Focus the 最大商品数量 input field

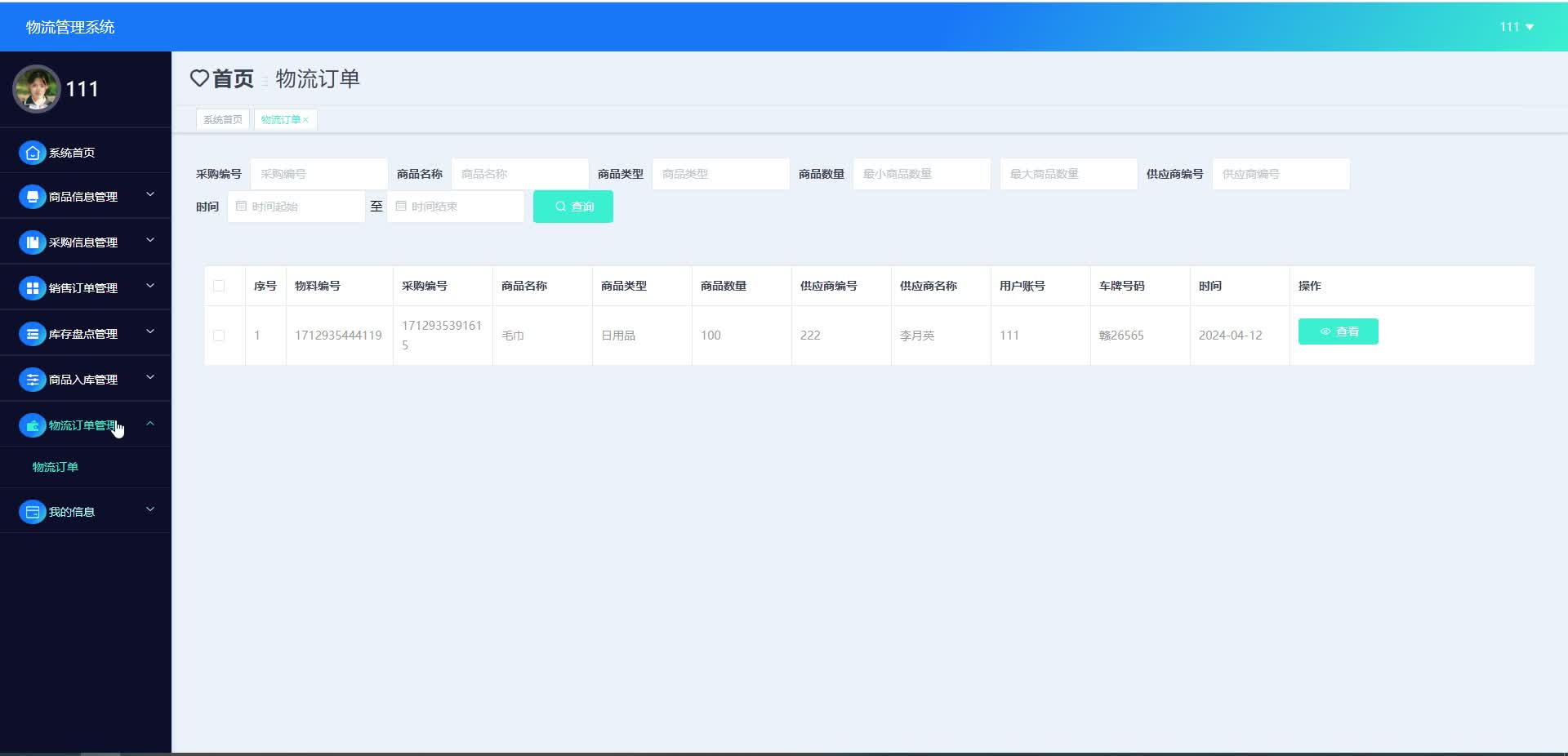1069,174
